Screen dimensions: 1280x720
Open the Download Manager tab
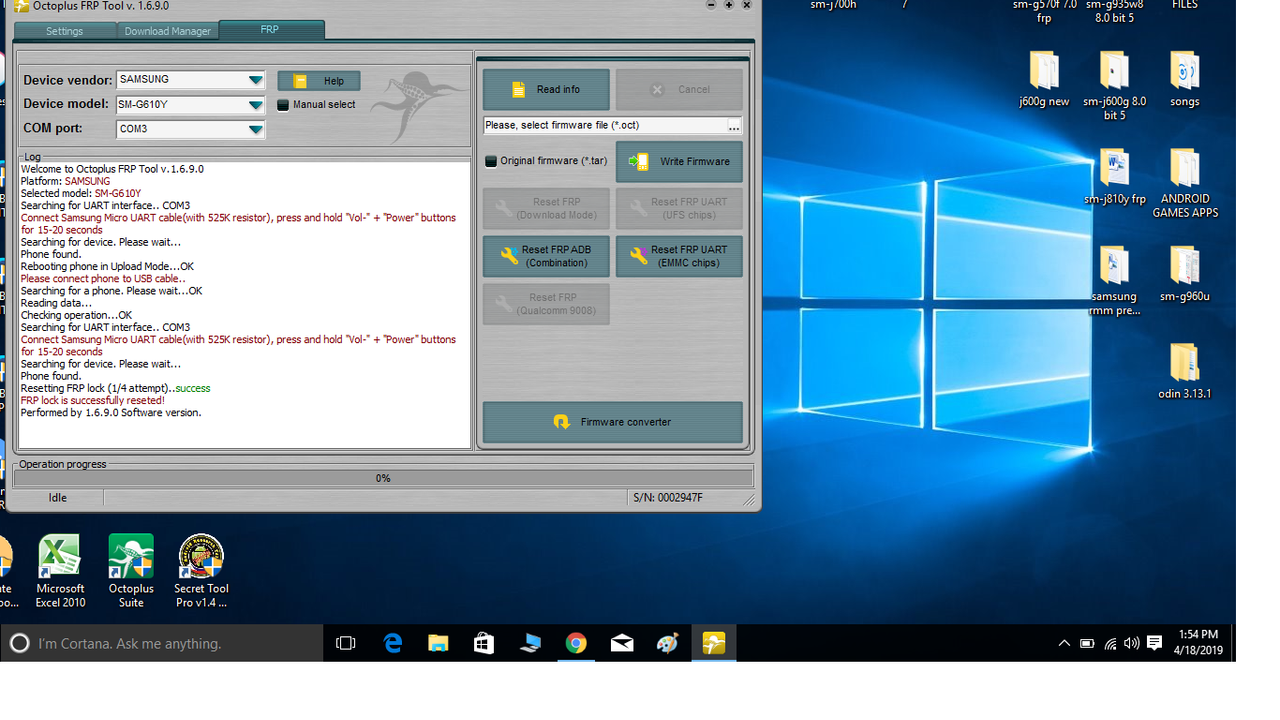[167, 31]
